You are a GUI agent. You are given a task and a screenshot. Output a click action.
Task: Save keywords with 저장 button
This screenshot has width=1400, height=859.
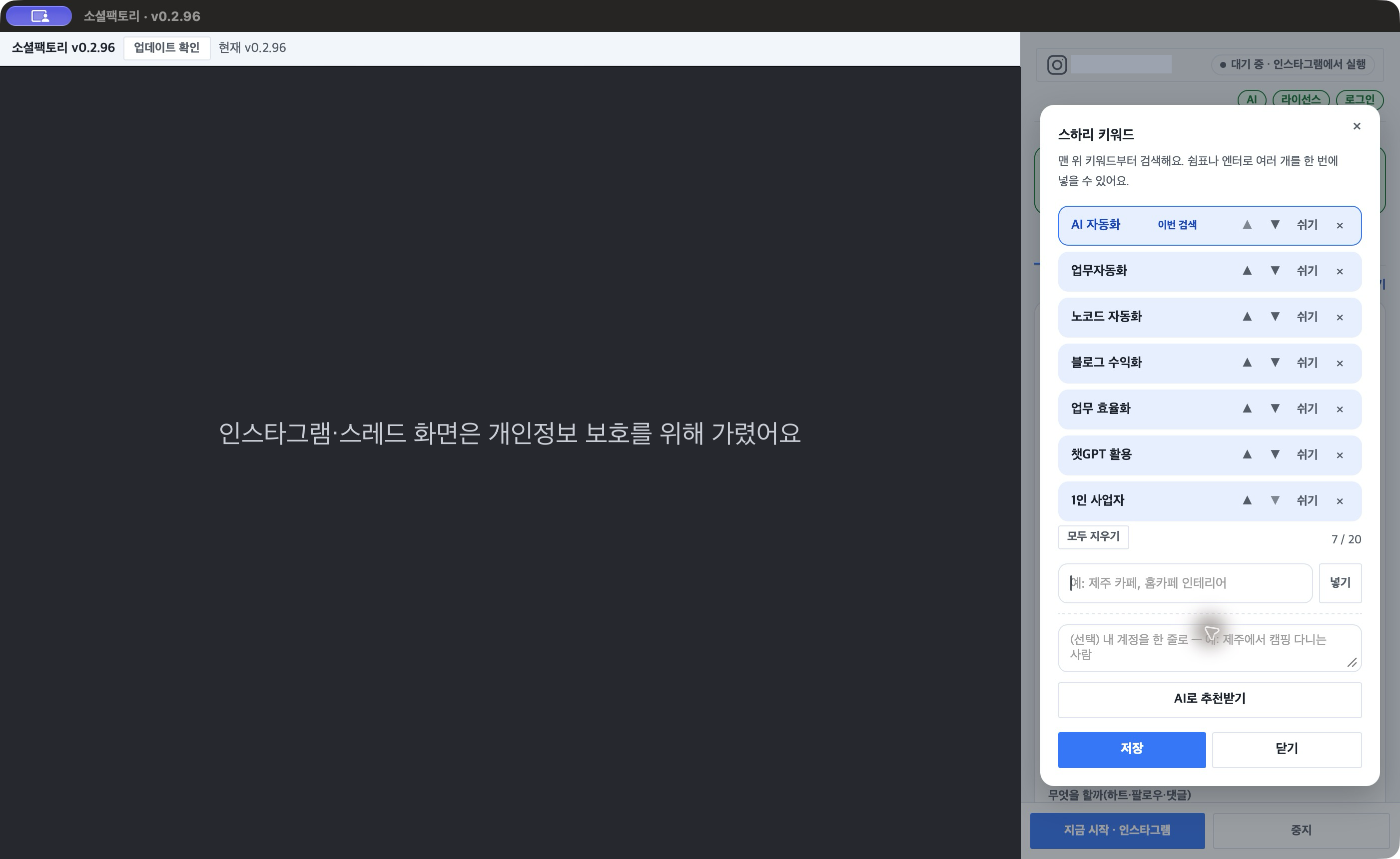coord(1132,749)
